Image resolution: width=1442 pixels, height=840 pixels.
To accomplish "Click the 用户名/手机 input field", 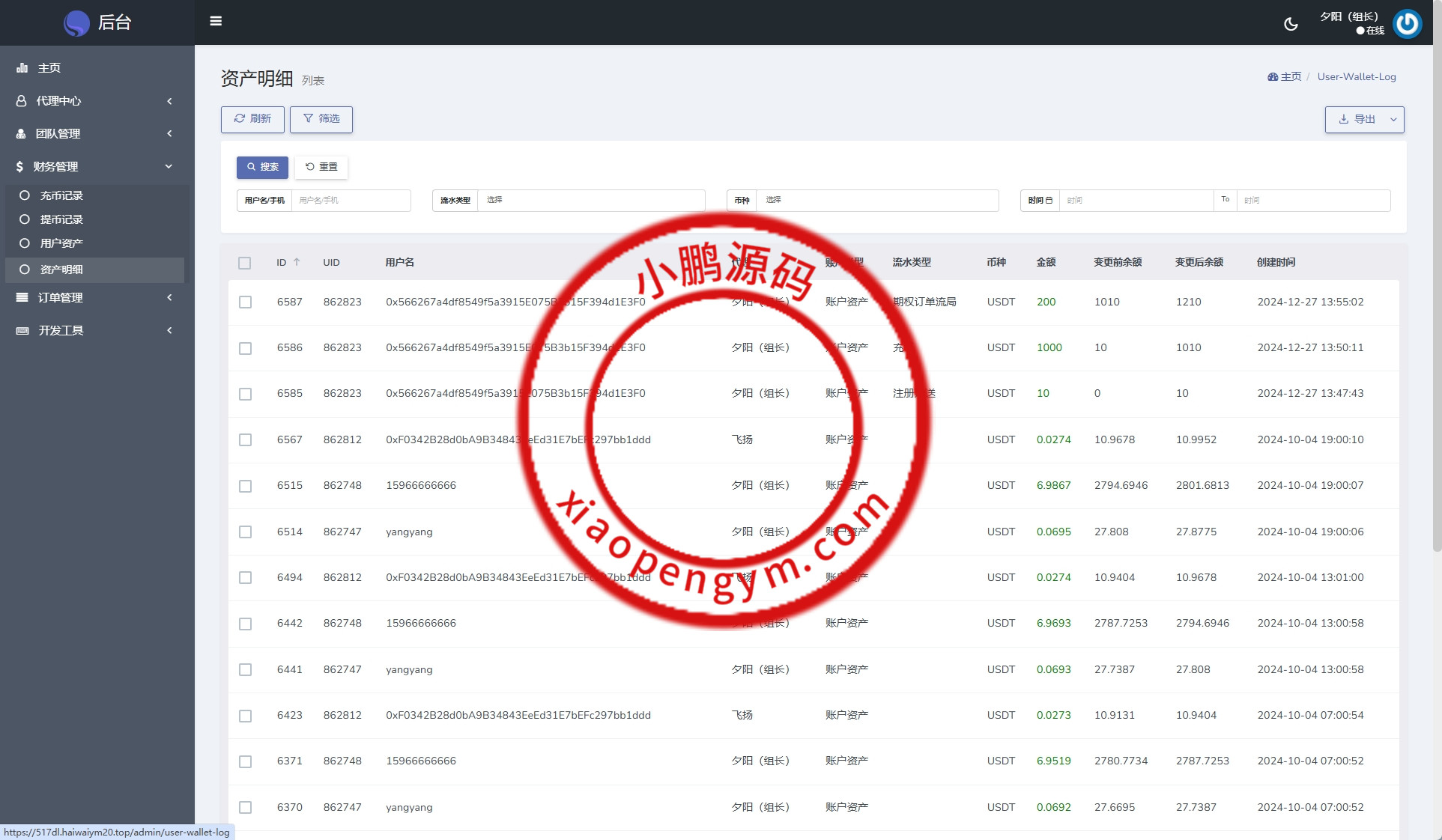I will pos(351,201).
